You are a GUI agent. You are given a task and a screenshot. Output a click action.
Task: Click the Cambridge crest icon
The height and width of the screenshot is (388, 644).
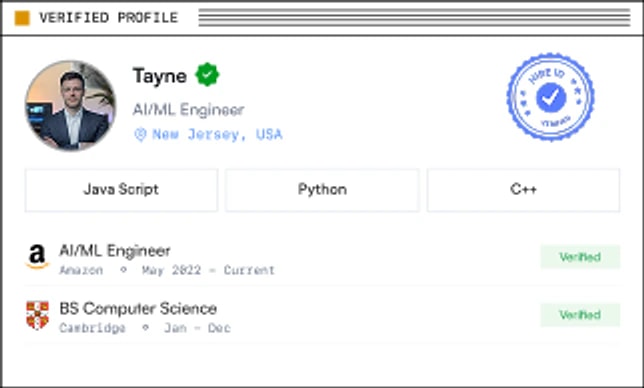coord(37,315)
